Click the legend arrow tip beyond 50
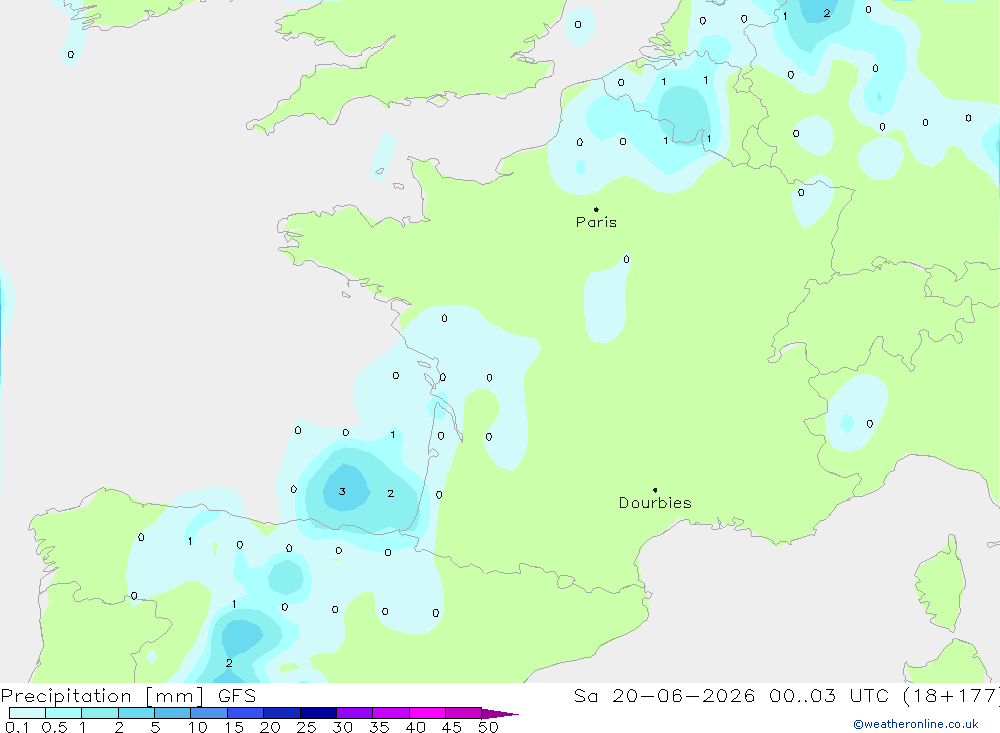Image resolution: width=1000 pixels, height=733 pixels. (x=500, y=714)
